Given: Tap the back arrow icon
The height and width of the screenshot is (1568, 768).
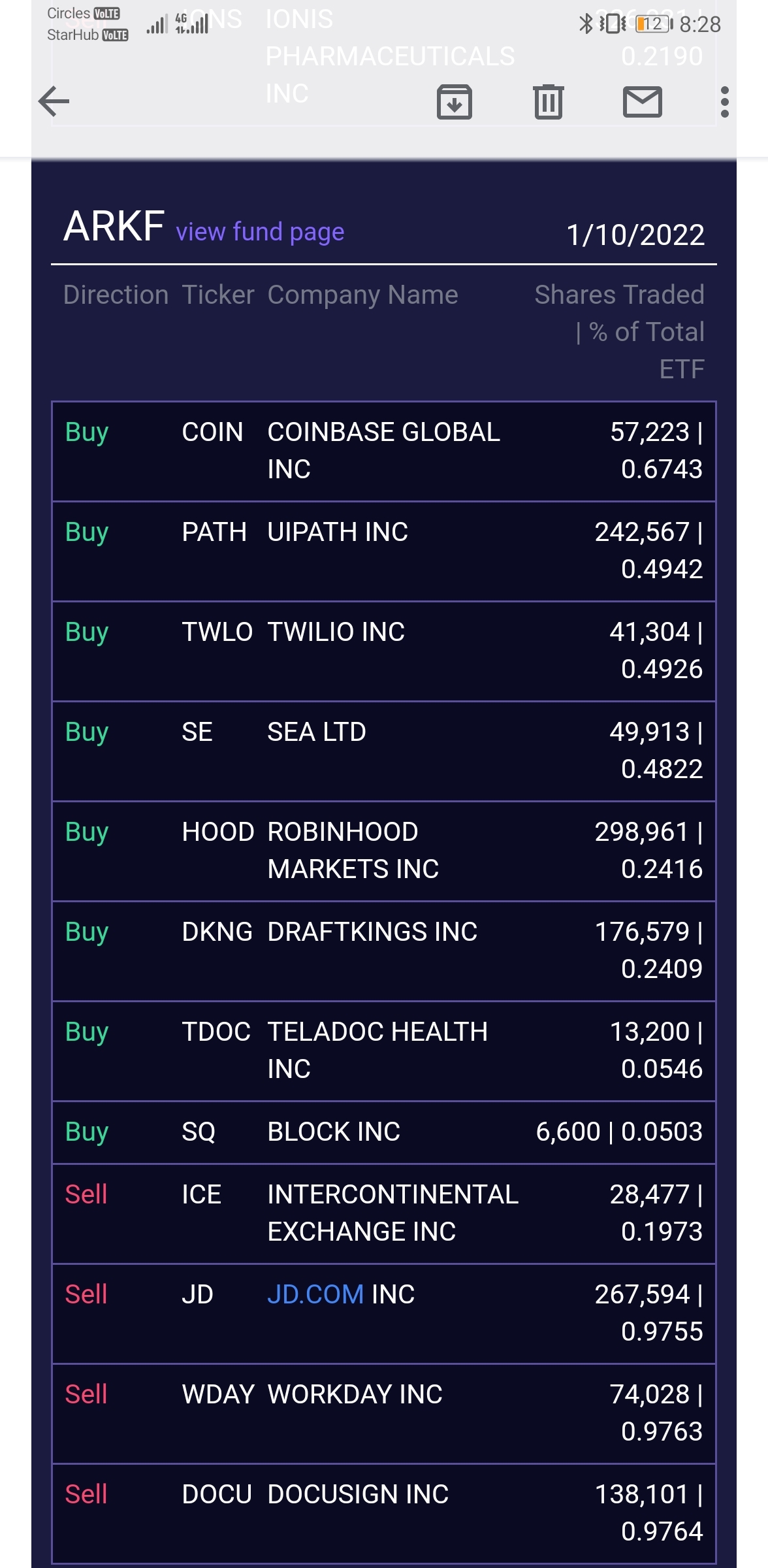Looking at the screenshot, I should pos(54,101).
